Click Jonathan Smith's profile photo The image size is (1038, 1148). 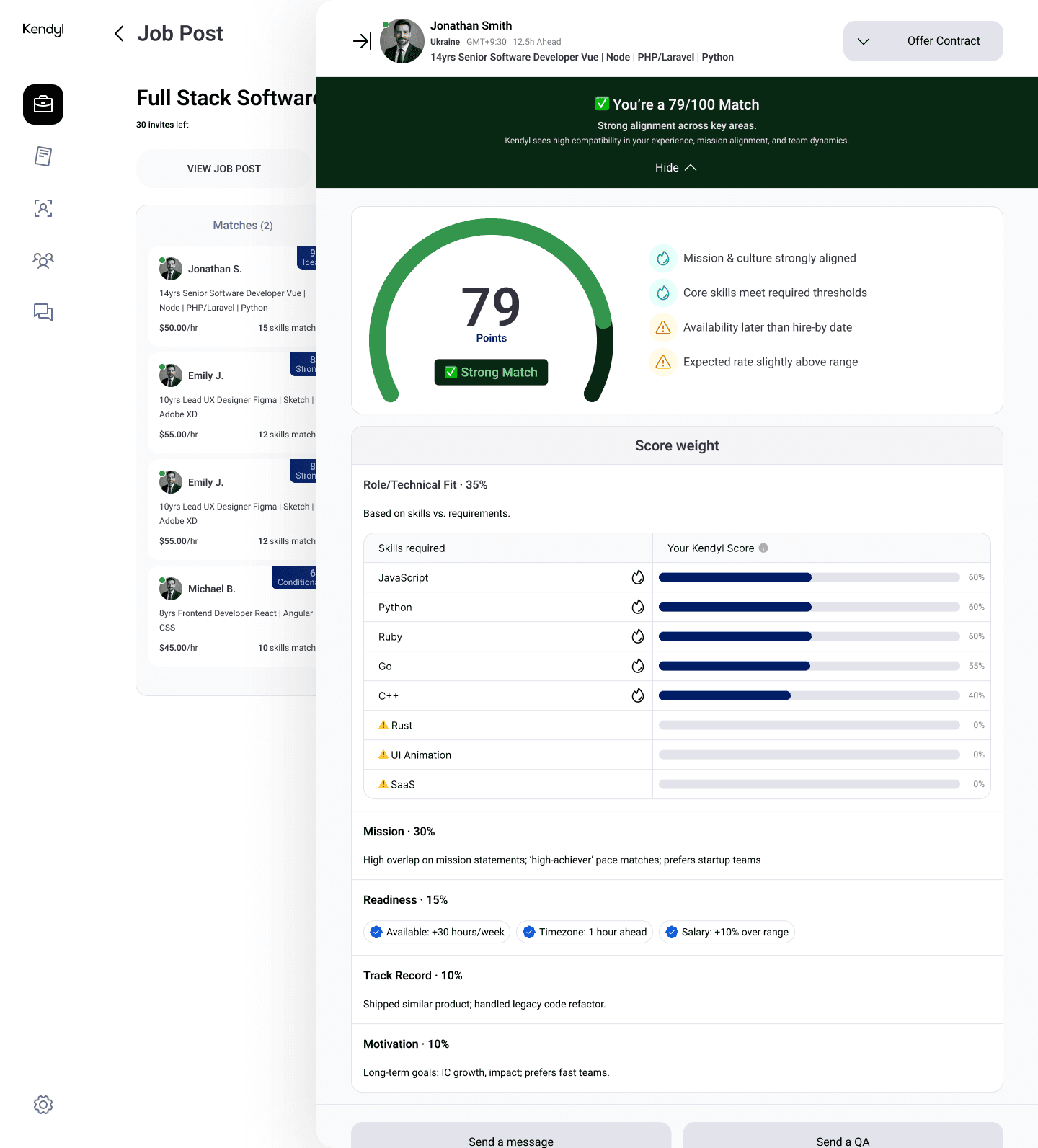coord(402,41)
